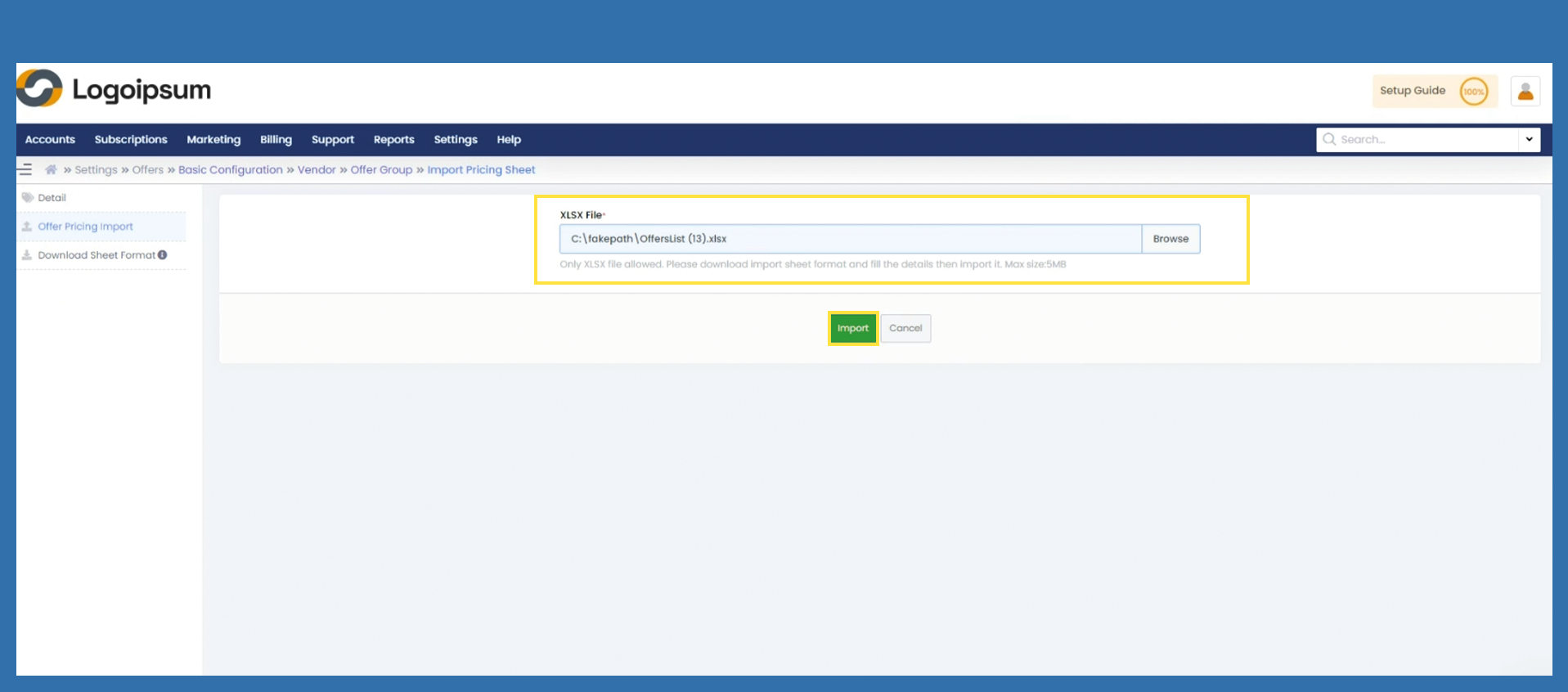The width and height of the screenshot is (1568, 692).
Task: Open the Billing menu
Action: pyautogui.click(x=276, y=140)
